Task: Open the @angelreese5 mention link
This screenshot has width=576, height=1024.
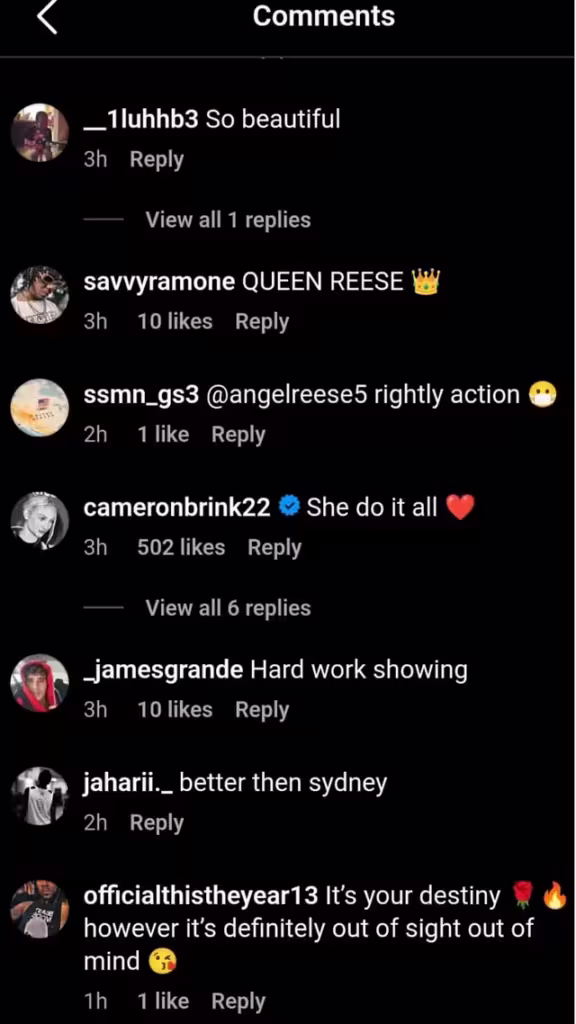Action: click(286, 395)
